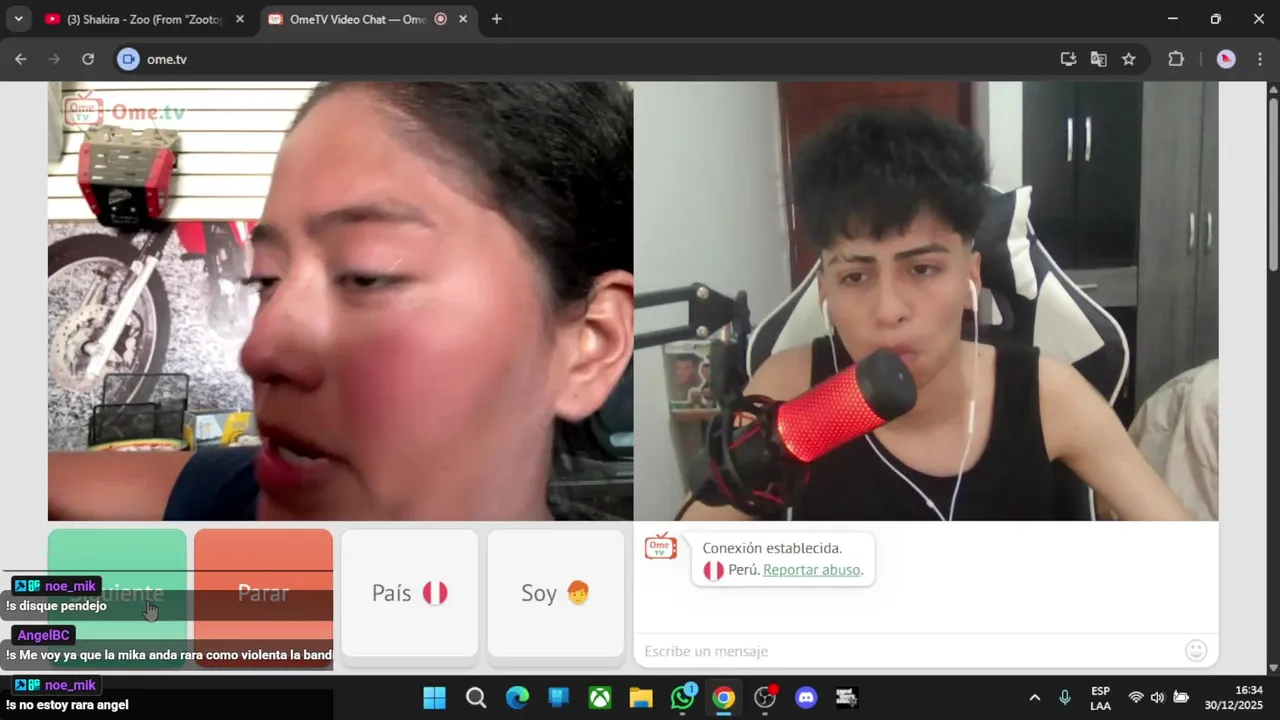This screenshot has height=720, width=1280.
Task: Open the tab search dropdown arrow
Action: point(18,19)
